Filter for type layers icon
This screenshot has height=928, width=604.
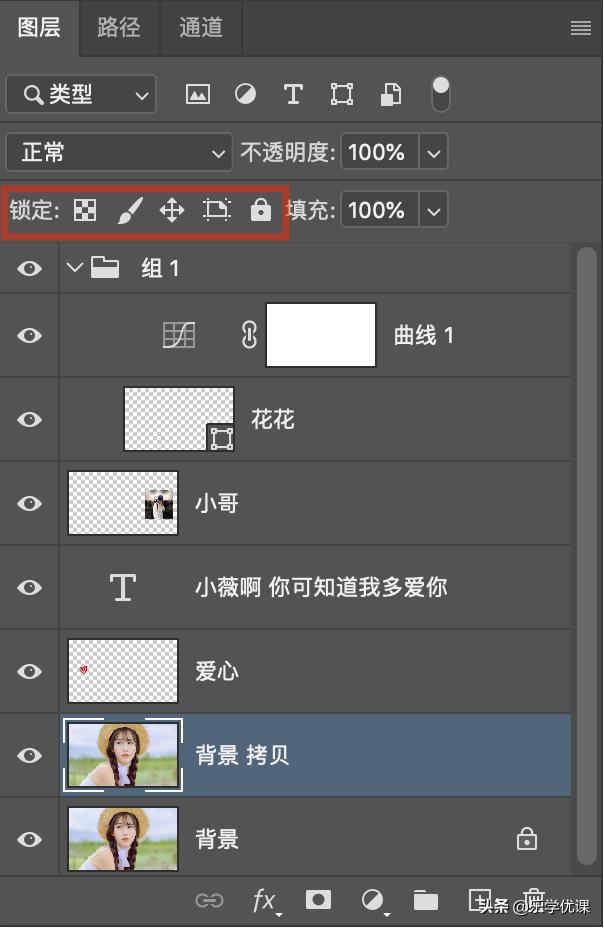tap(293, 94)
